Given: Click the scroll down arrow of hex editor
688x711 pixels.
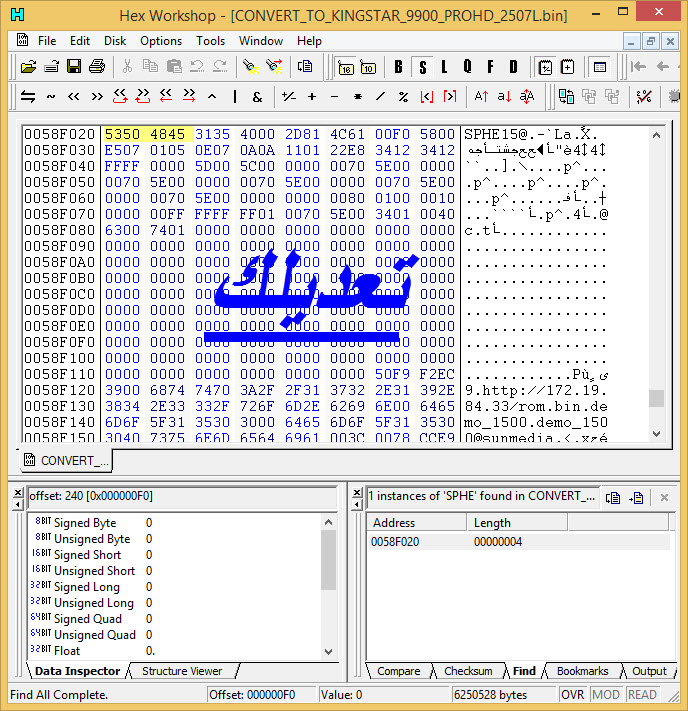Looking at the screenshot, I should pos(656,433).
